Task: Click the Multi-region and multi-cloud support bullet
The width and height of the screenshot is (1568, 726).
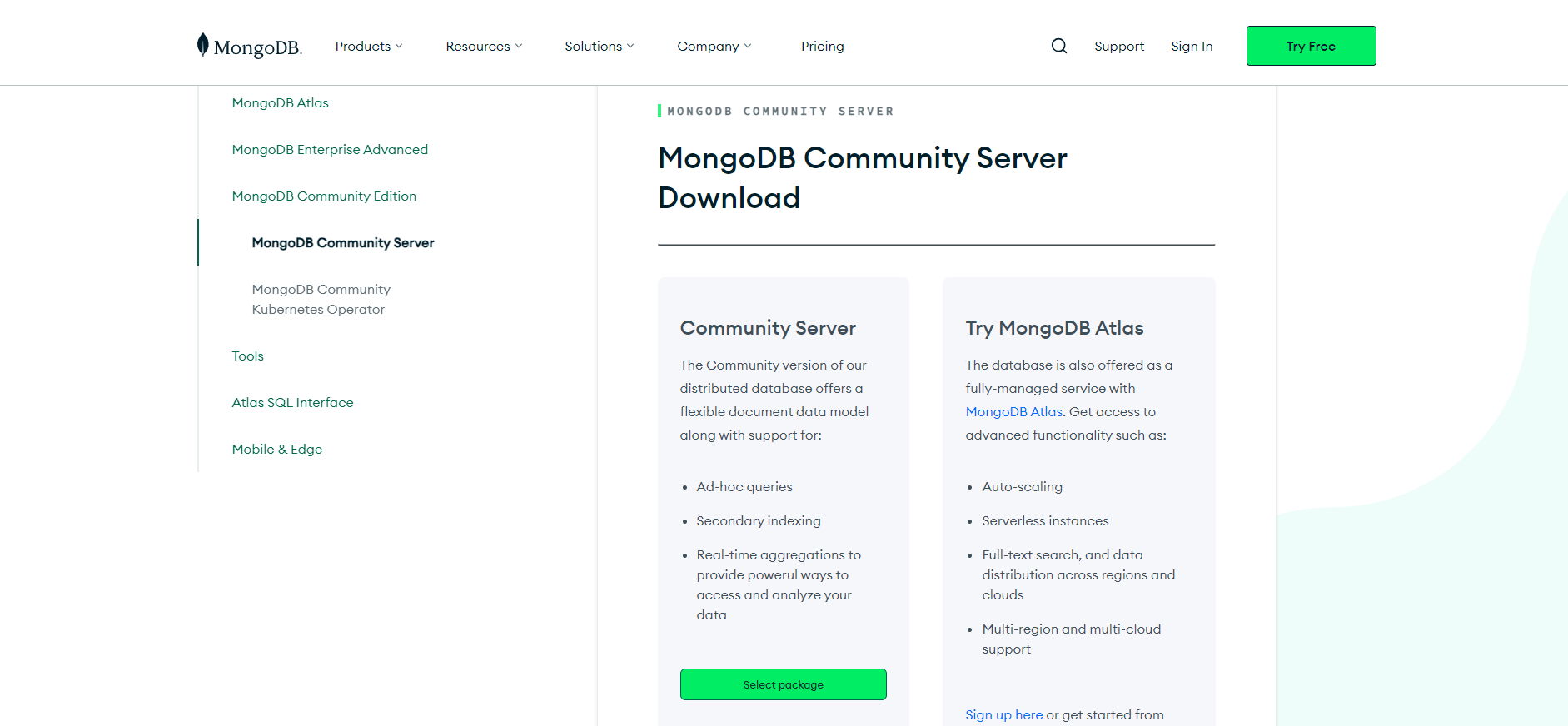Action: point(1071,639)
